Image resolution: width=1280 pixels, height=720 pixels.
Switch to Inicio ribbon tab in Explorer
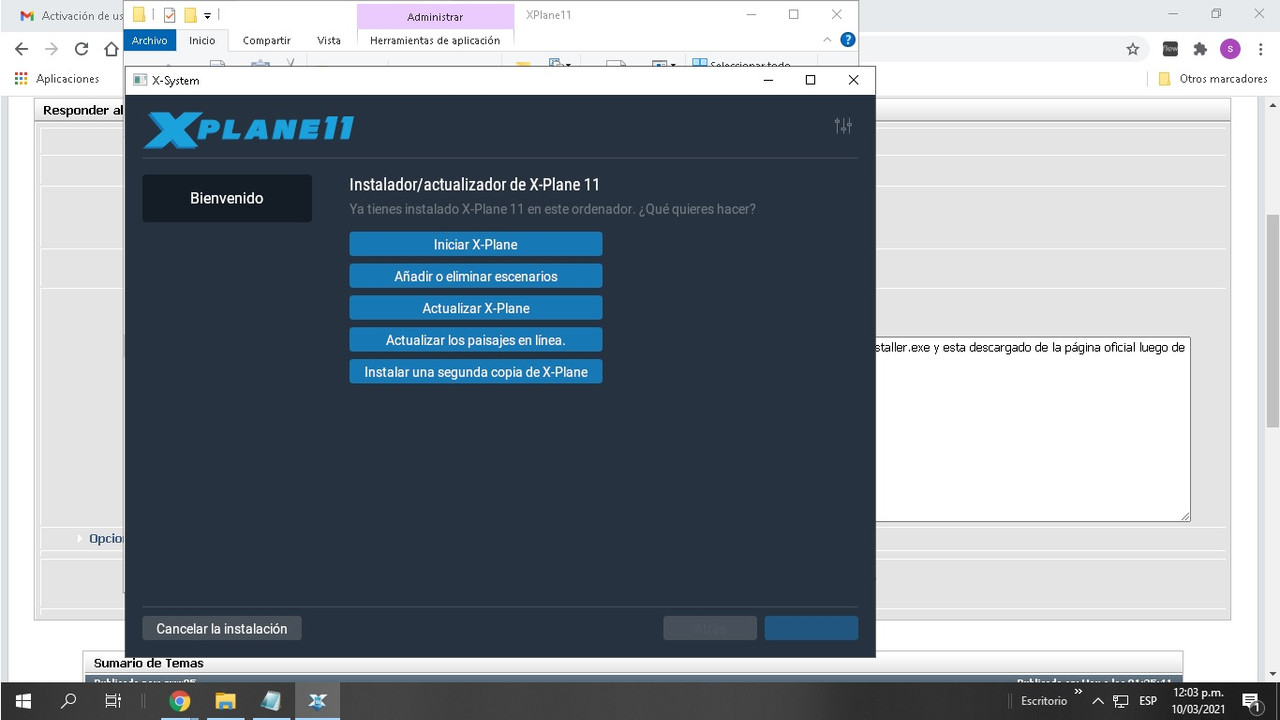[x=202, y=40]
